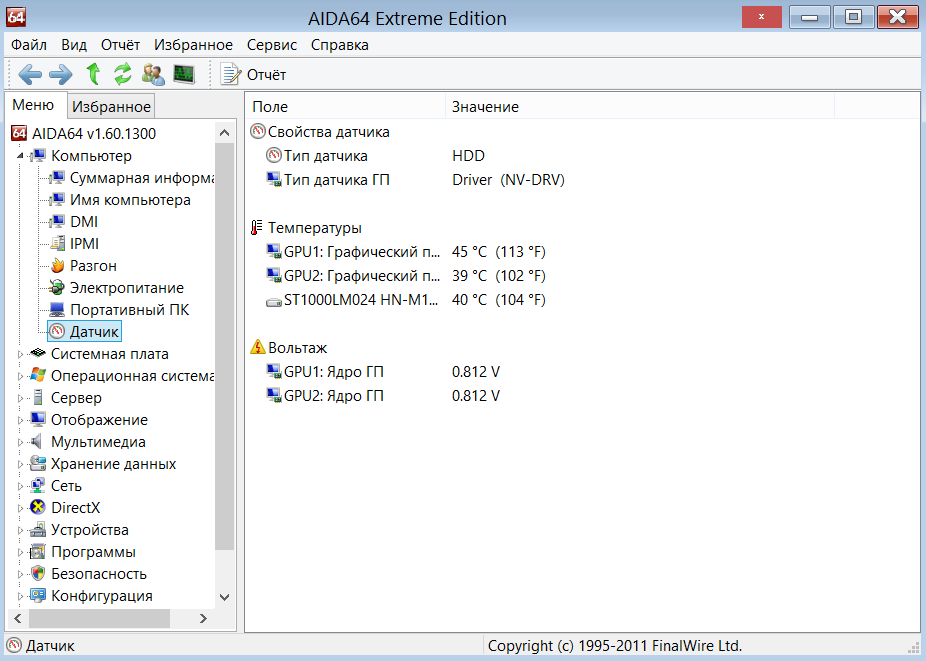This screenshot has height=661, width=926.
Task: Open the Сервис menu
Action: coord(271,45)
